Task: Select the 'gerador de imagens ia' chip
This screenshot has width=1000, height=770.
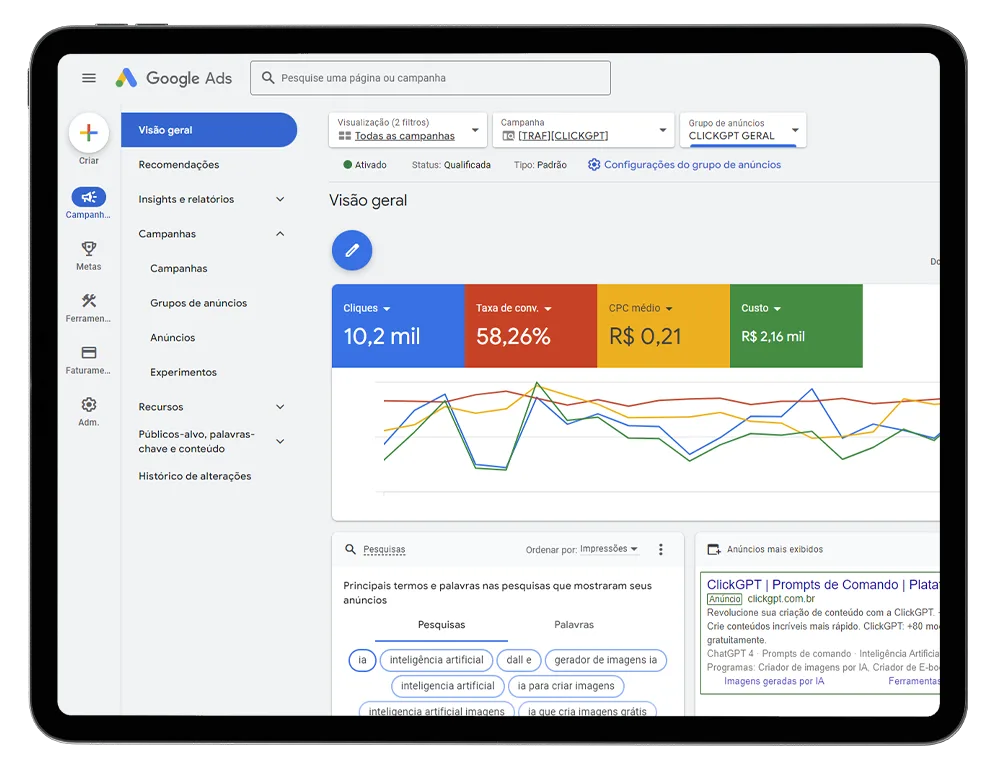Action: click(x=605, y=660)
